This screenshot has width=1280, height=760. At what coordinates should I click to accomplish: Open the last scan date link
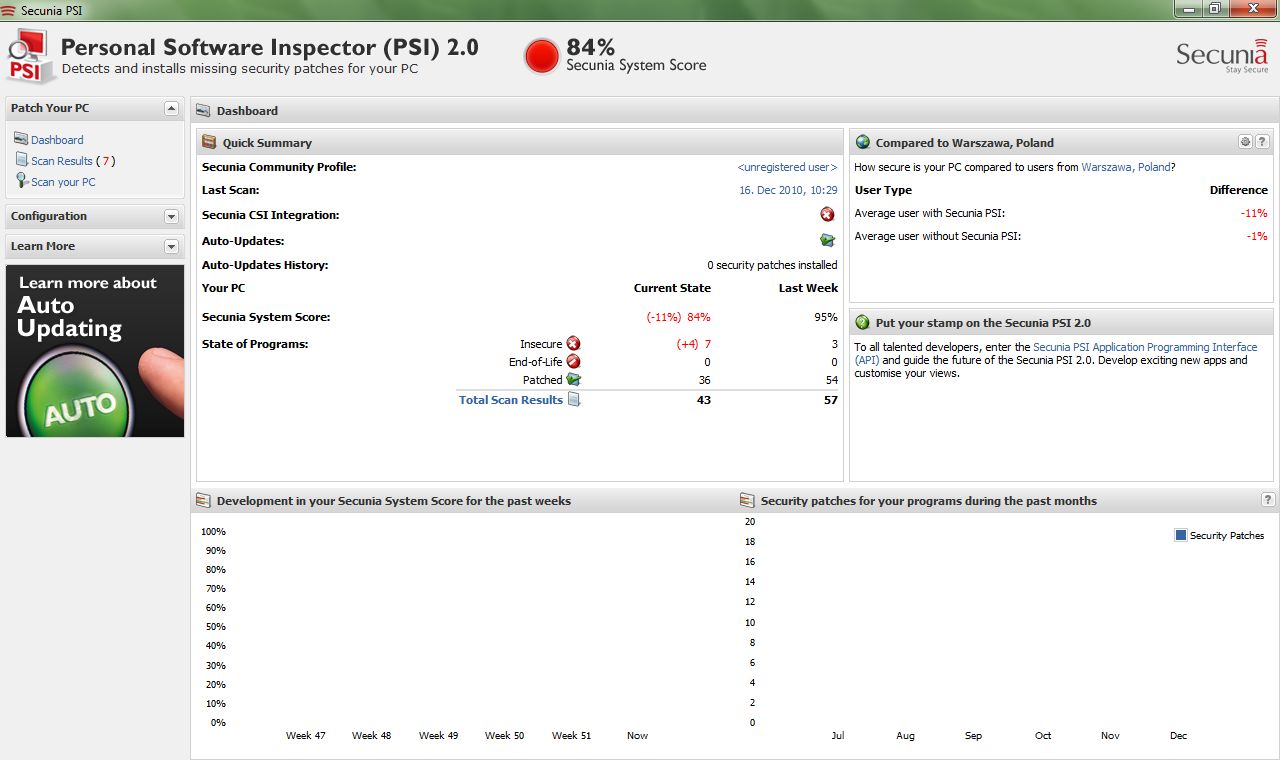788,190
